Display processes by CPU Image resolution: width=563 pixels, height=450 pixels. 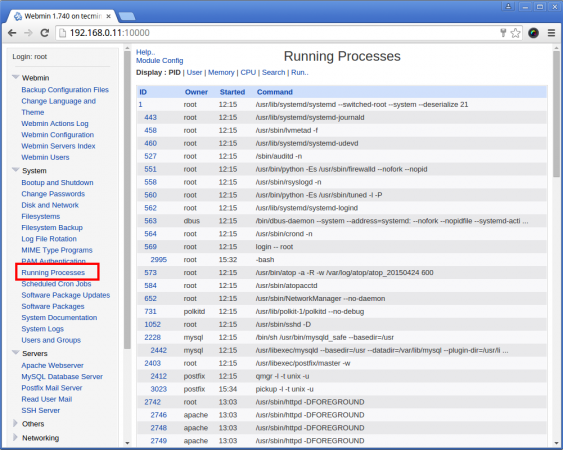248,73
